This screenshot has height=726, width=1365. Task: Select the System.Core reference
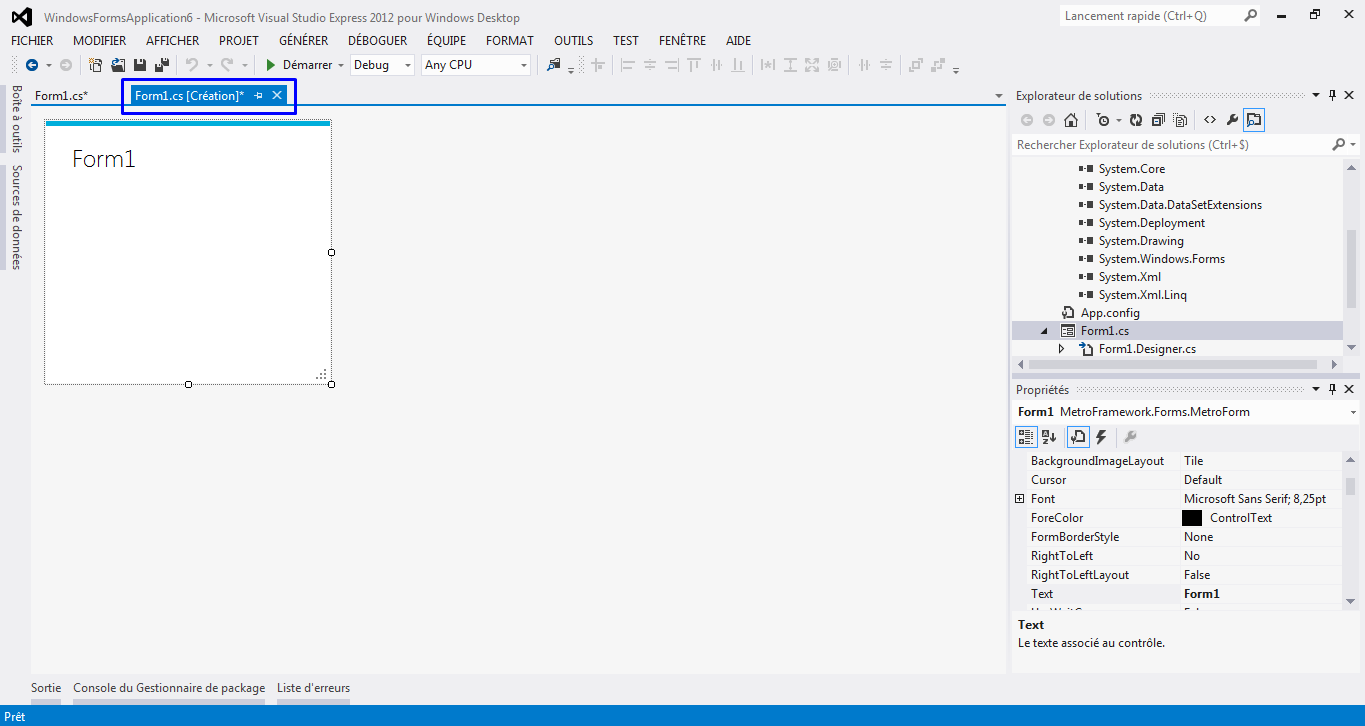coord(1132,169)
